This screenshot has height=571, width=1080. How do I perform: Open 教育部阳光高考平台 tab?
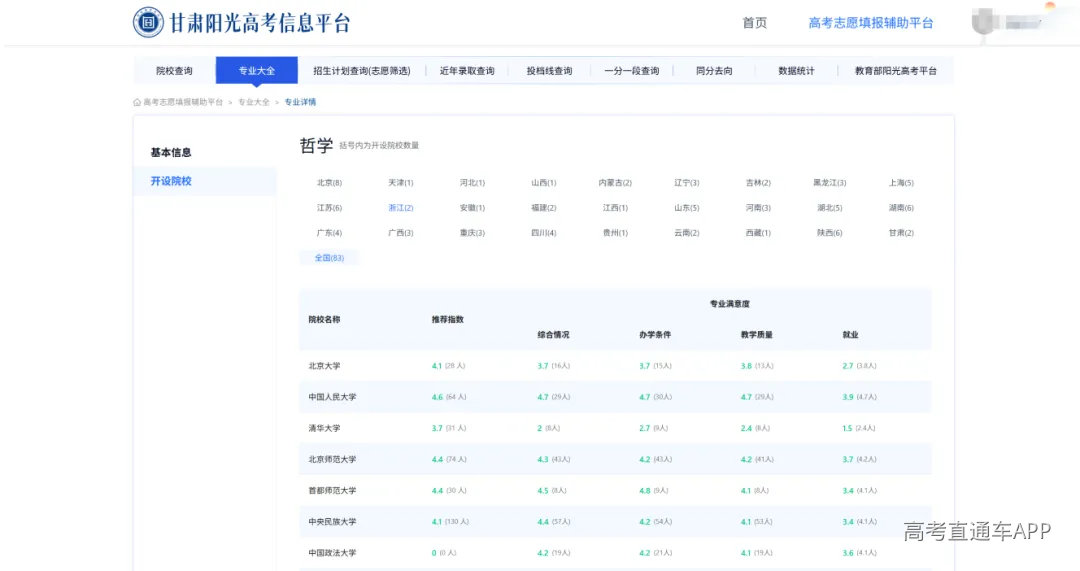pos(895,70)
